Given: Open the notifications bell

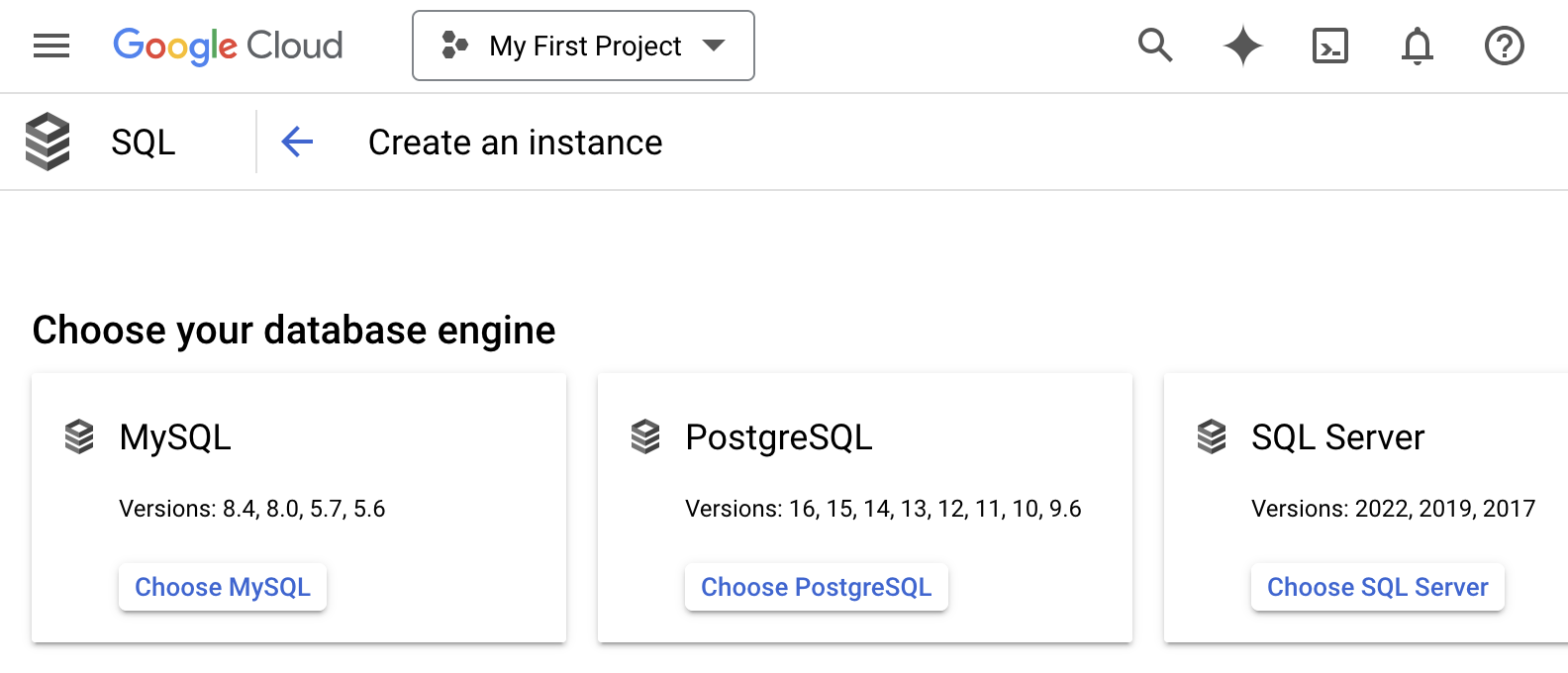Looking at the screenshot, I should [1418, 46].
